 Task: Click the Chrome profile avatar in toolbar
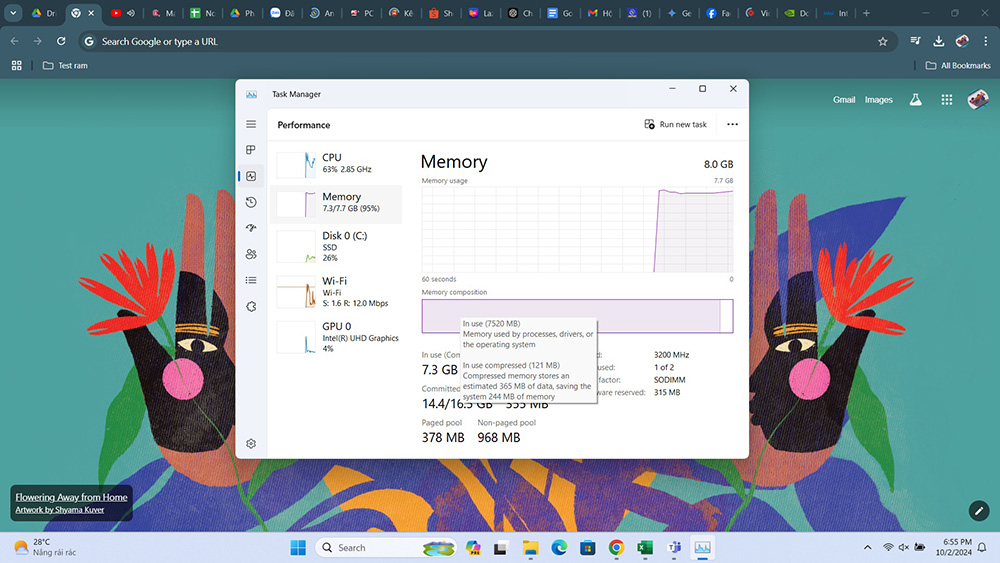point(962,41)
